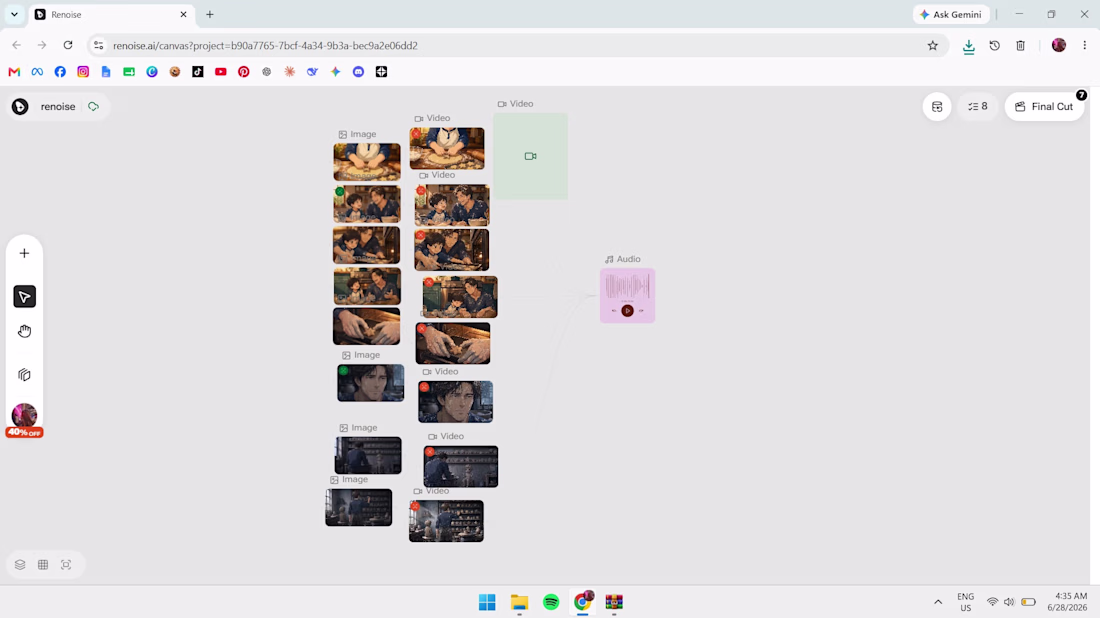
Task: Open File Explorer from the taskbar
Action: 519,602
